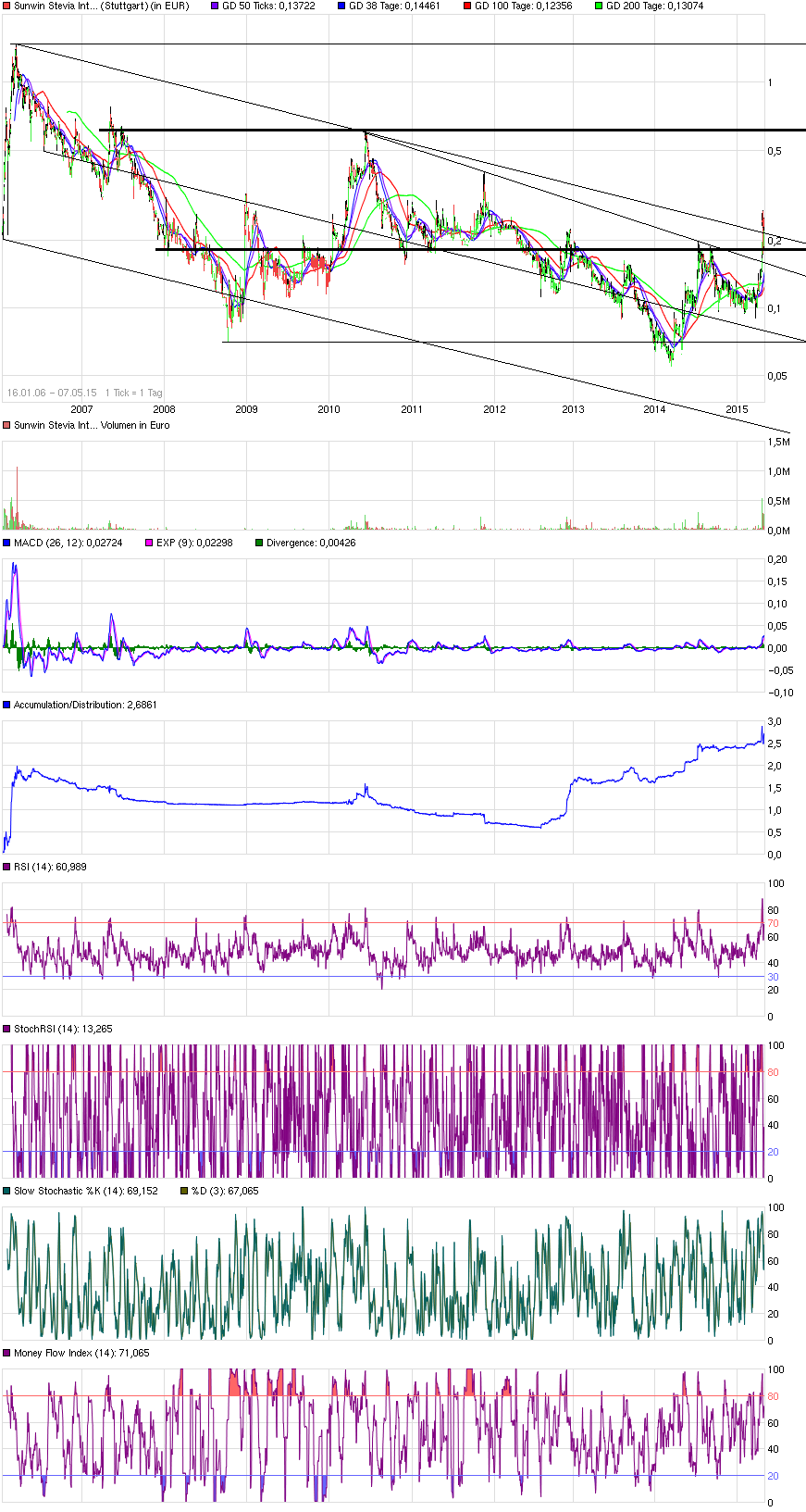Click the 'StochRSI (14): 13,265' label
This screenshot has height=1512, width=806.
tap(63, 1029)
